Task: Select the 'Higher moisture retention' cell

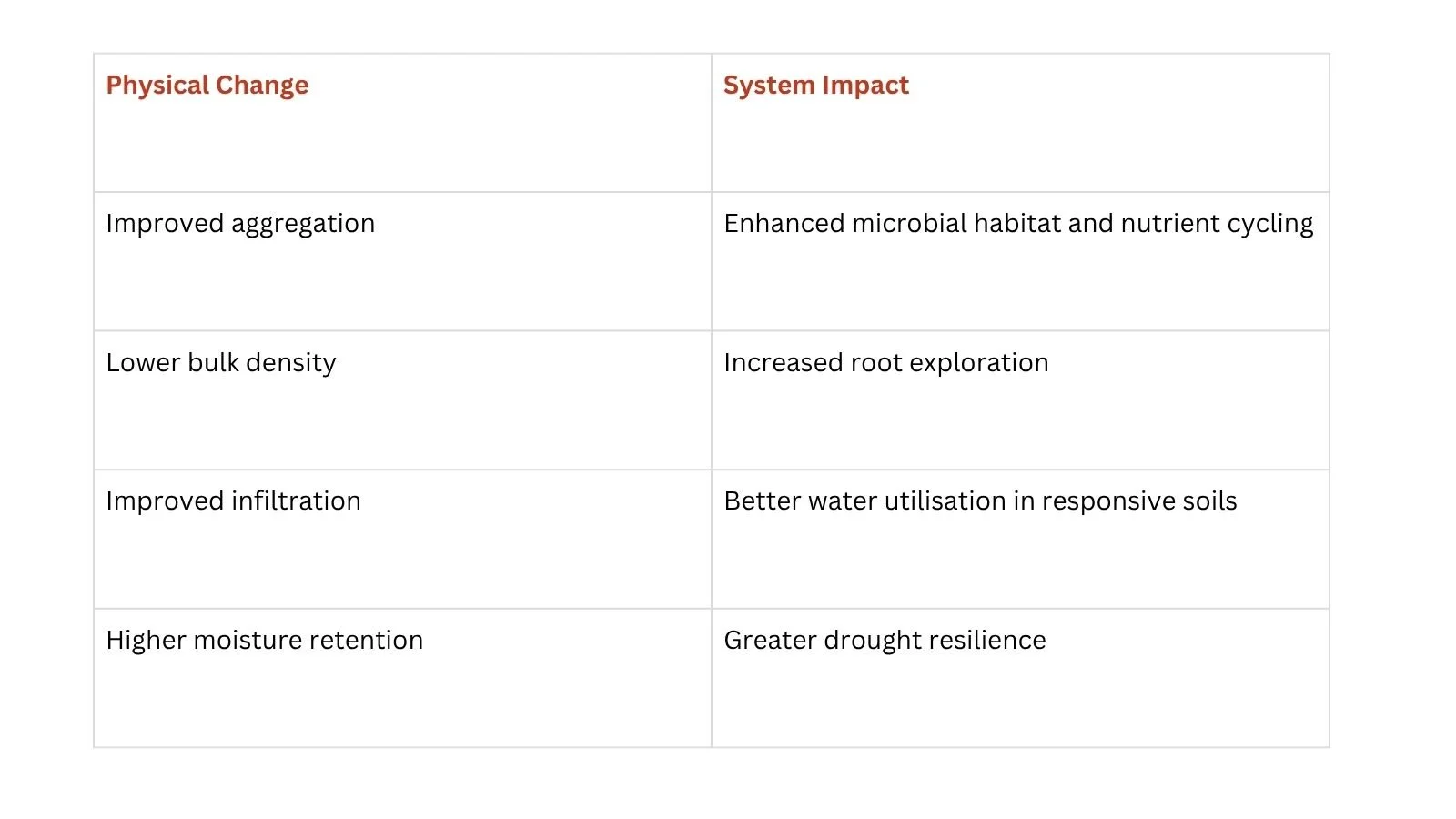Action: 402,678
